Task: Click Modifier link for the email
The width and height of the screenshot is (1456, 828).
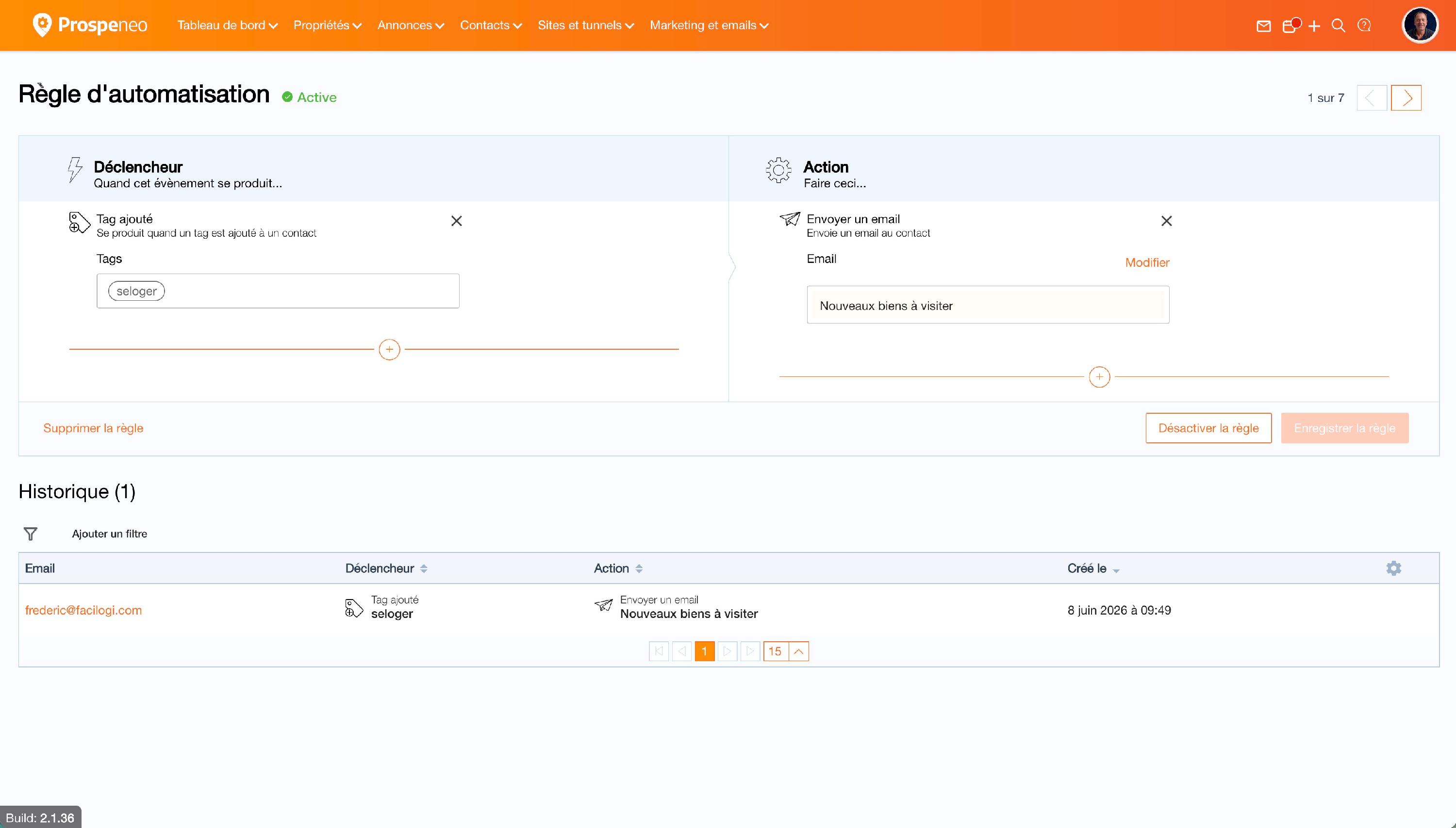Action: click(x=1147, y=263)
